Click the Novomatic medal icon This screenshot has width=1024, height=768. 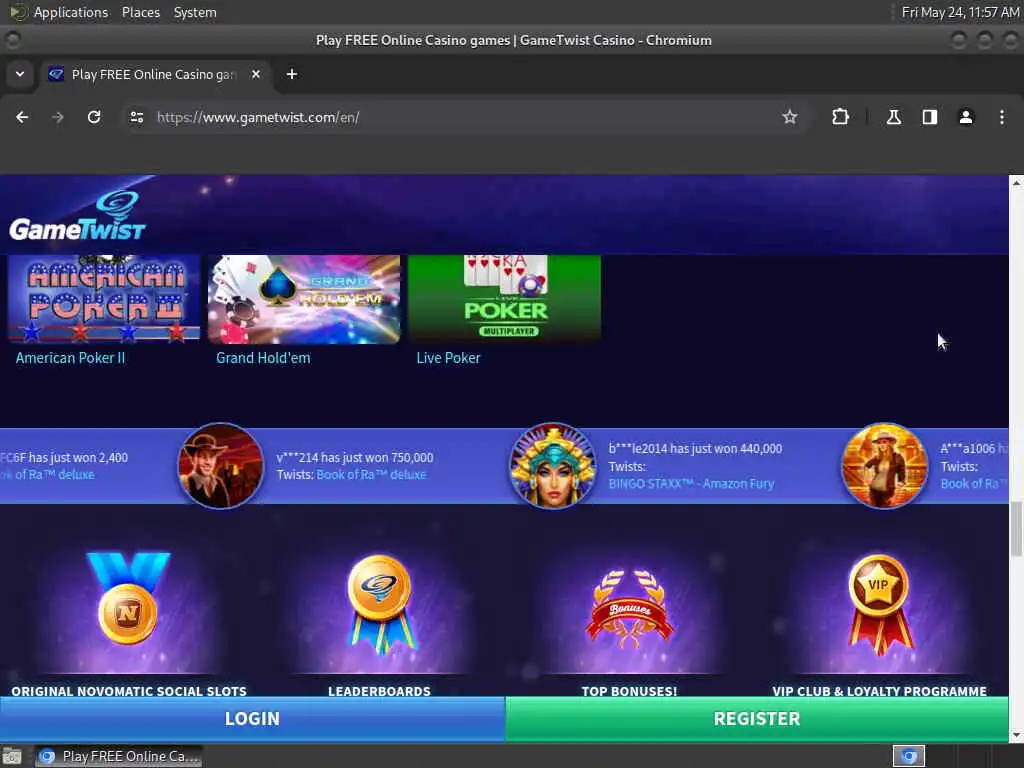click(x=128, y=599)
